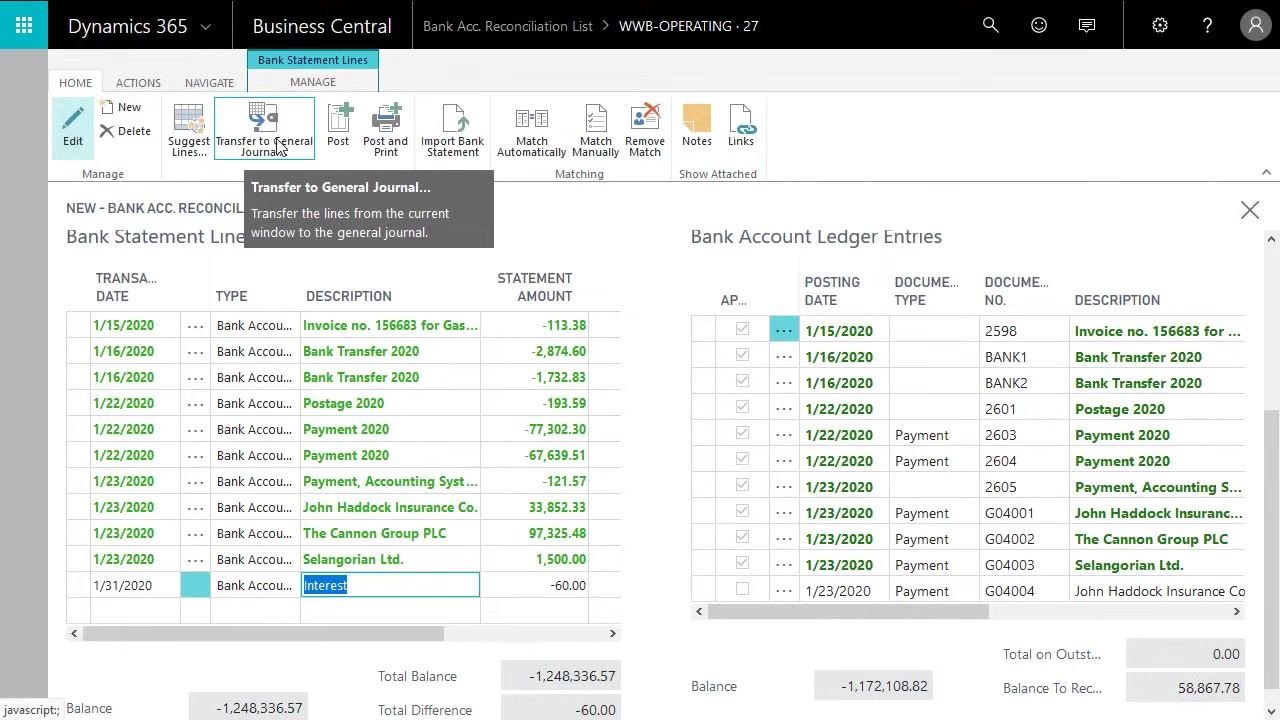The image size is (1280, 720).
Task: Open the app launcher waffle menu
Action: point(24,25)
